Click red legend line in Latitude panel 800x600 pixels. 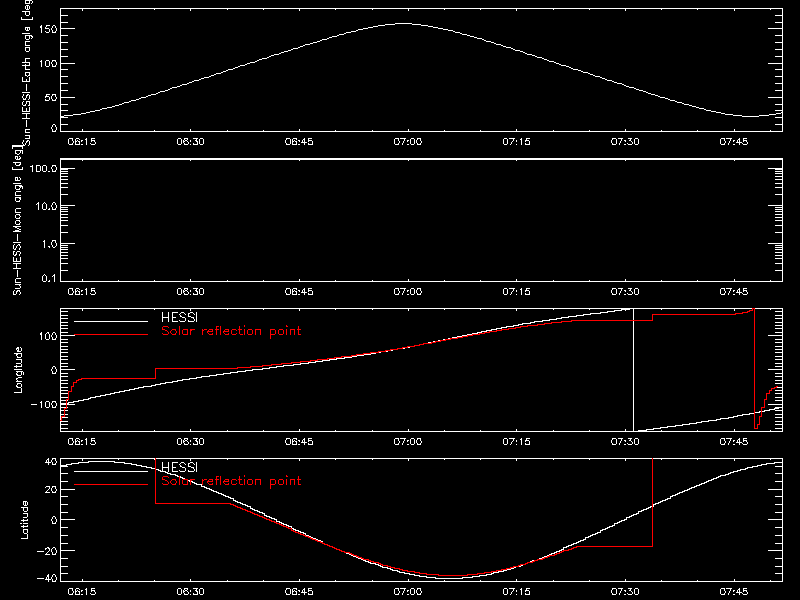coord(111,484)
